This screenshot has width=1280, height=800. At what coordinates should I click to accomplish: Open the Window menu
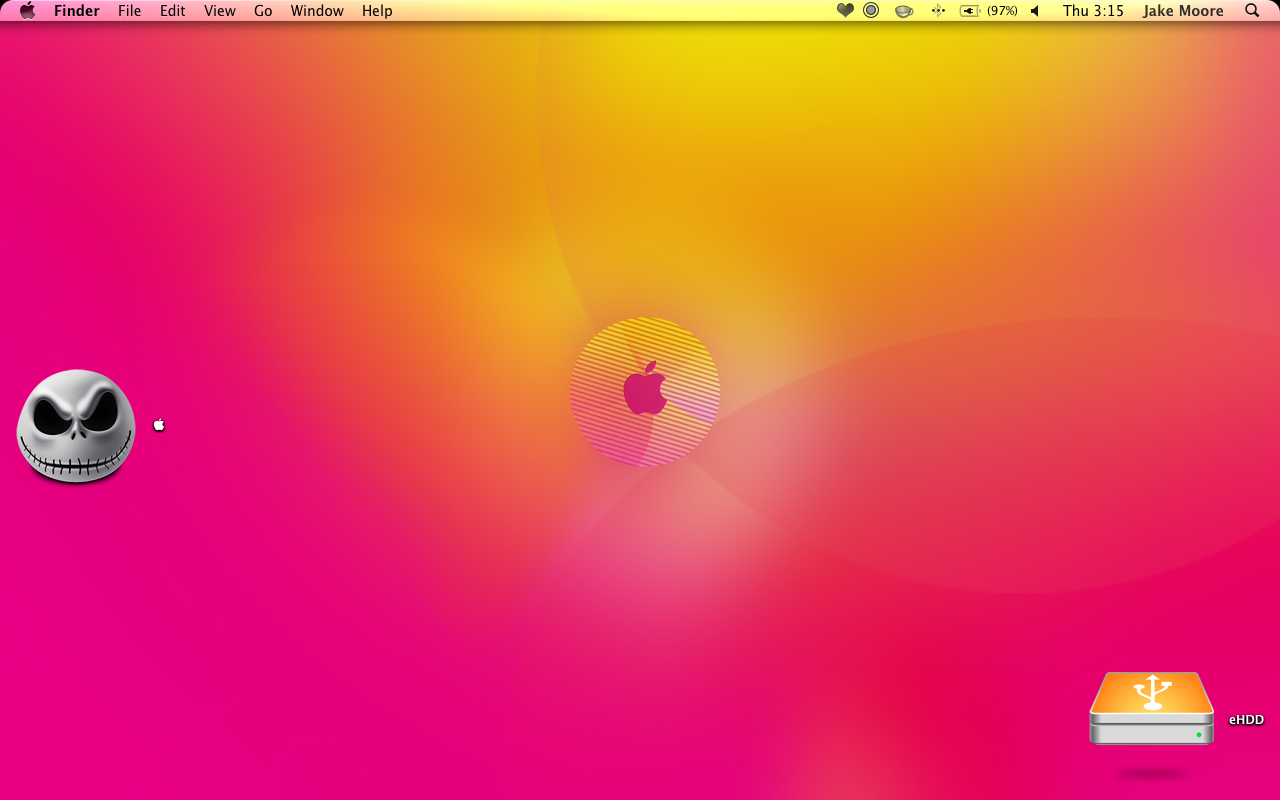coord(317,11)
